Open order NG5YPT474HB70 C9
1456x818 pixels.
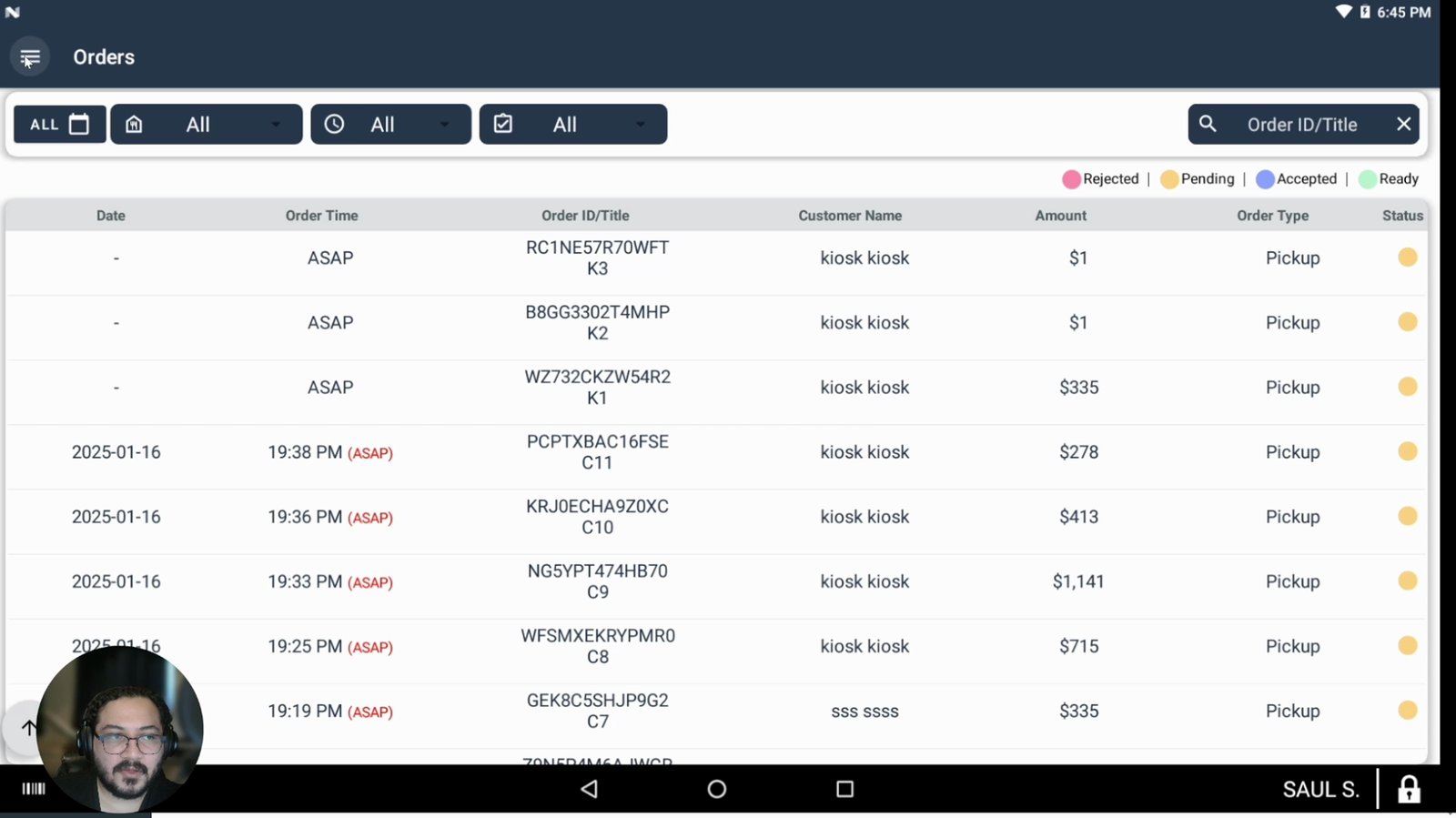(x=716, y=581)
